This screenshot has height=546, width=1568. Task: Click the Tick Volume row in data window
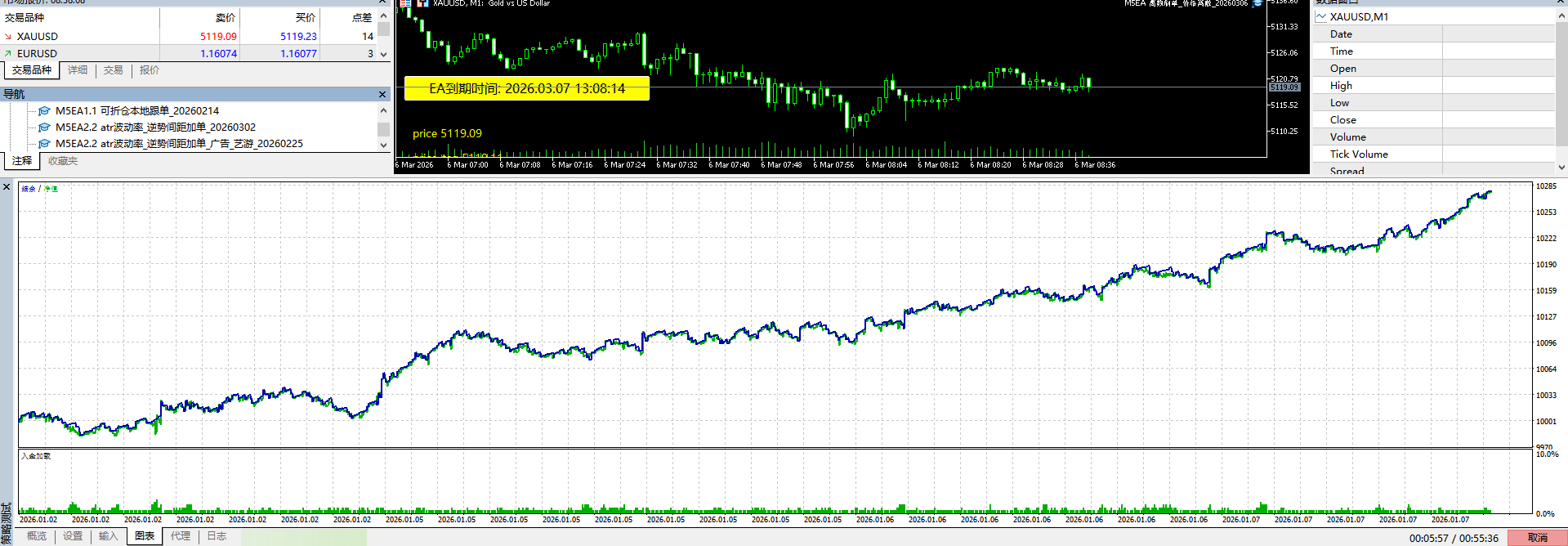pos(1434,154)
